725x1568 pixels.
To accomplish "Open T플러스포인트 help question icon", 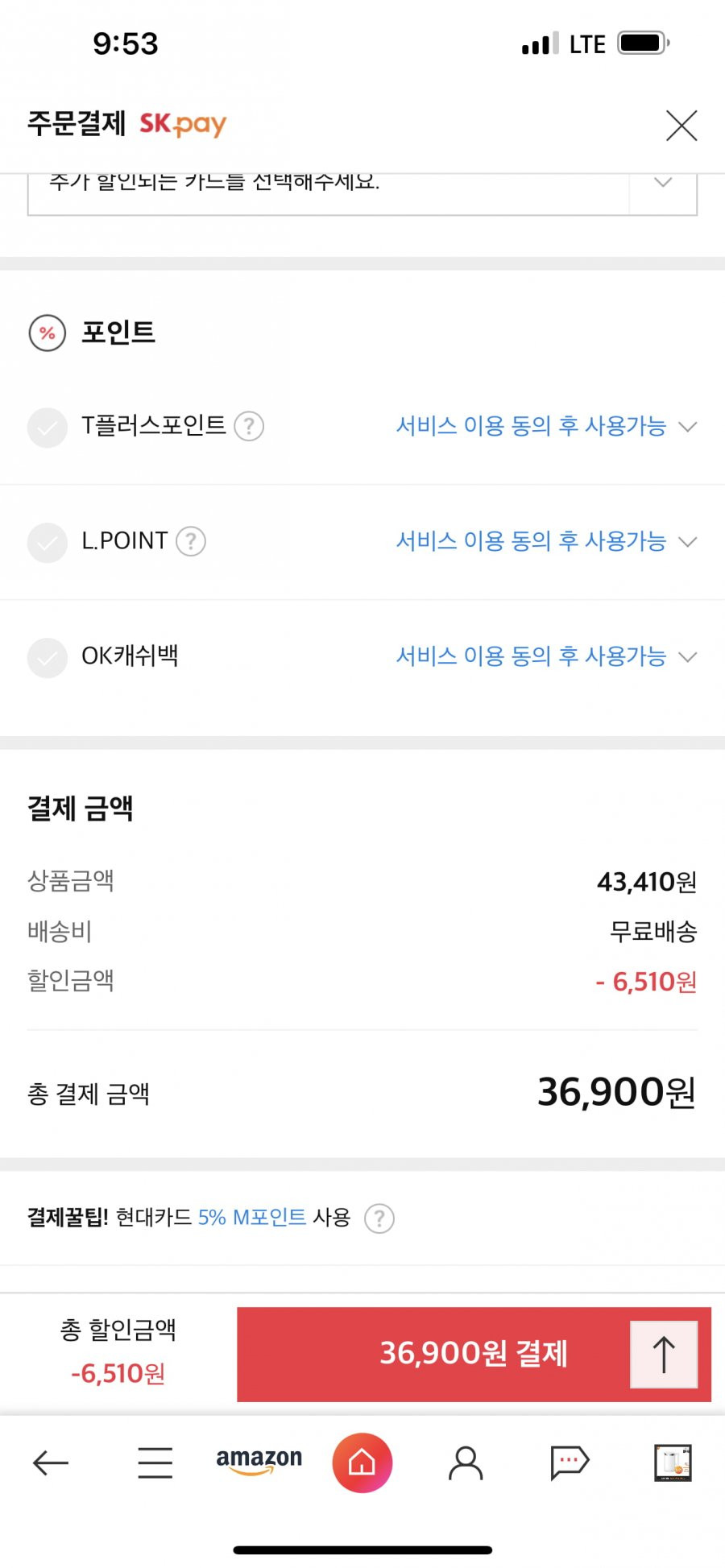I will pos(249,426).
